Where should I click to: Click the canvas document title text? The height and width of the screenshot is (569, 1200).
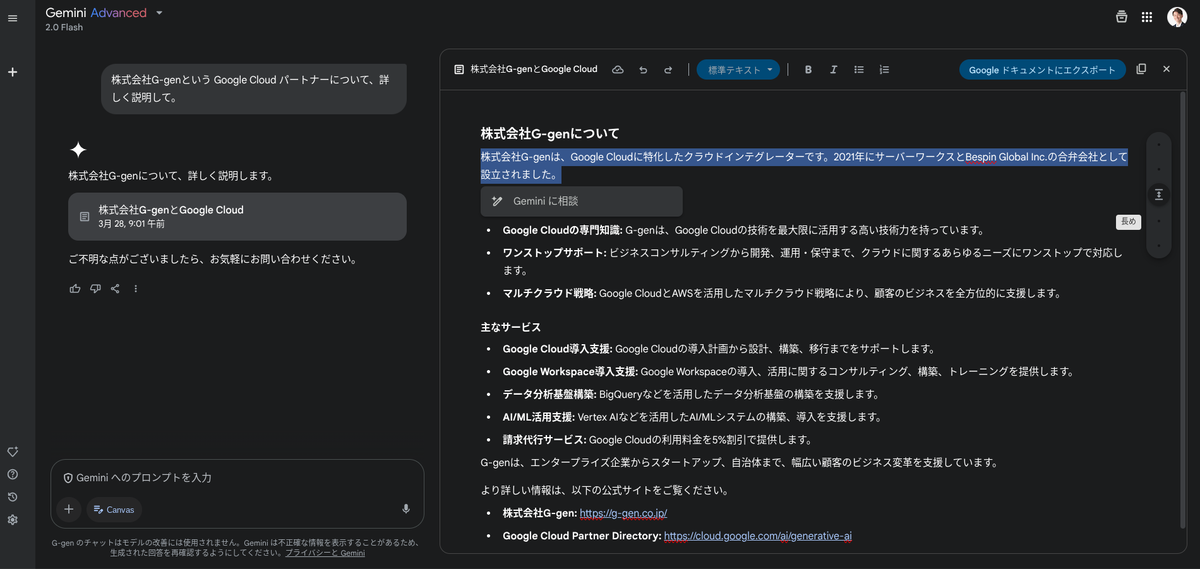point(534,69)
